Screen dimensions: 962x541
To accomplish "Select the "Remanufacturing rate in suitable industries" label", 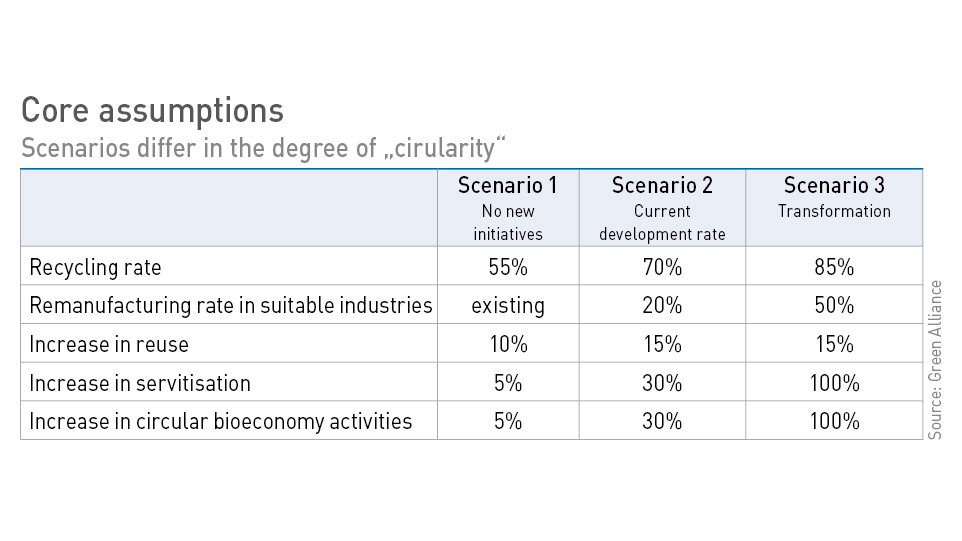I will point(231,305).
